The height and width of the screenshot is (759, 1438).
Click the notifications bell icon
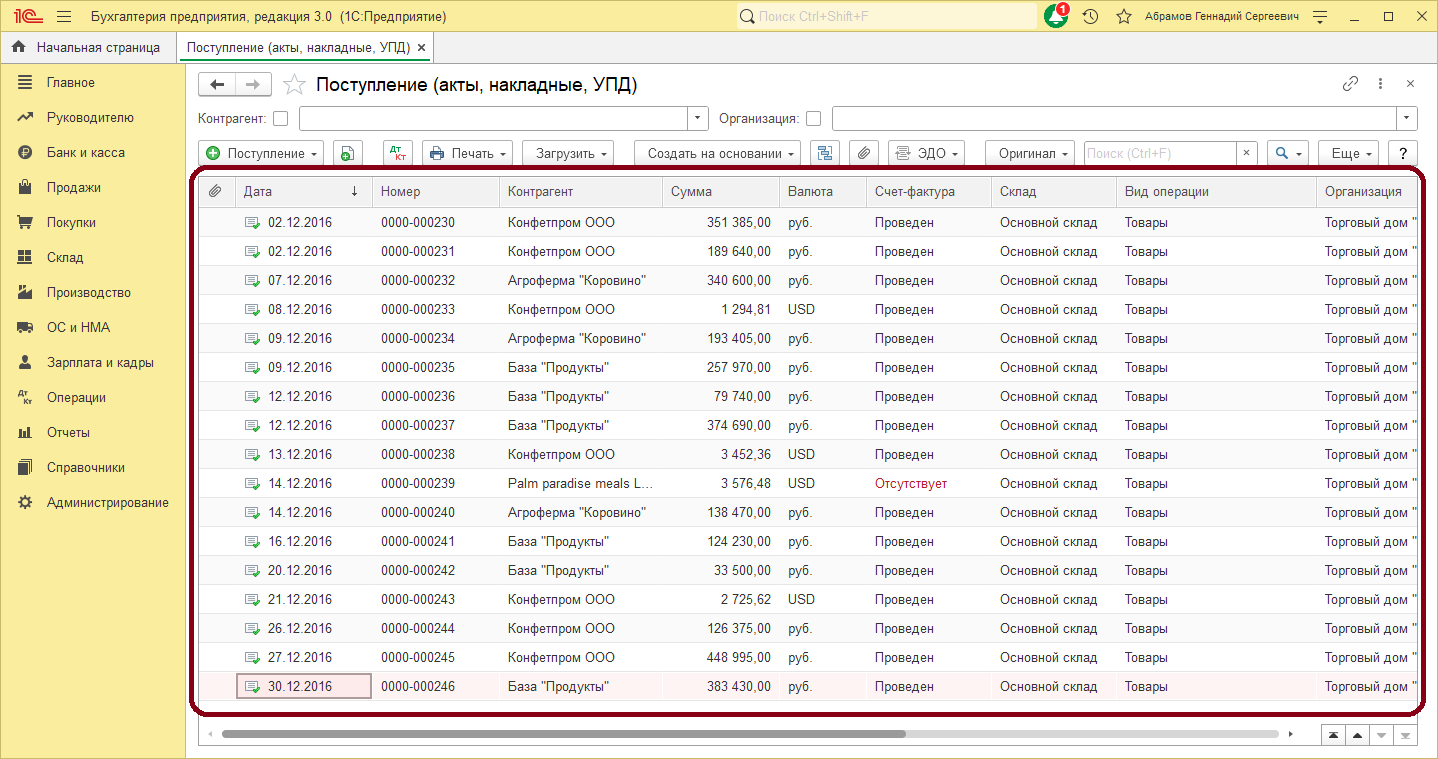(x=1056, y=17)
